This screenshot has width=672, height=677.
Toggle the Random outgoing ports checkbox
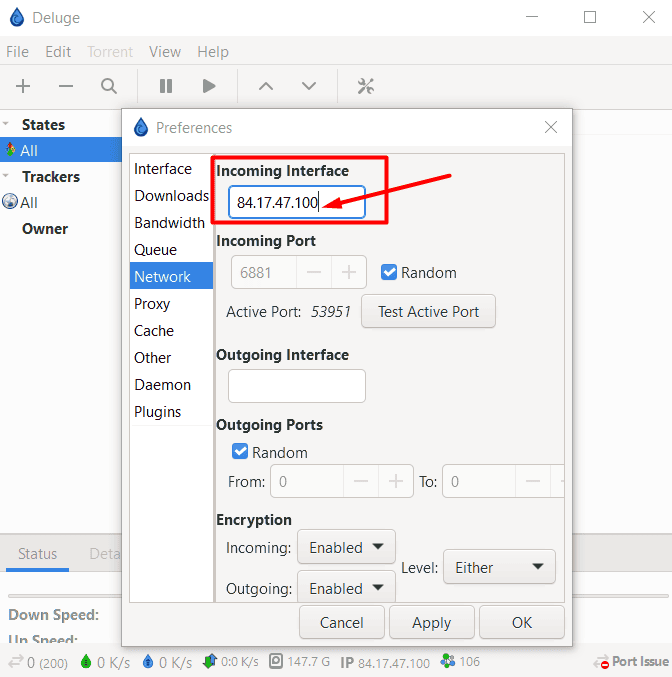(x=240, y=452)
